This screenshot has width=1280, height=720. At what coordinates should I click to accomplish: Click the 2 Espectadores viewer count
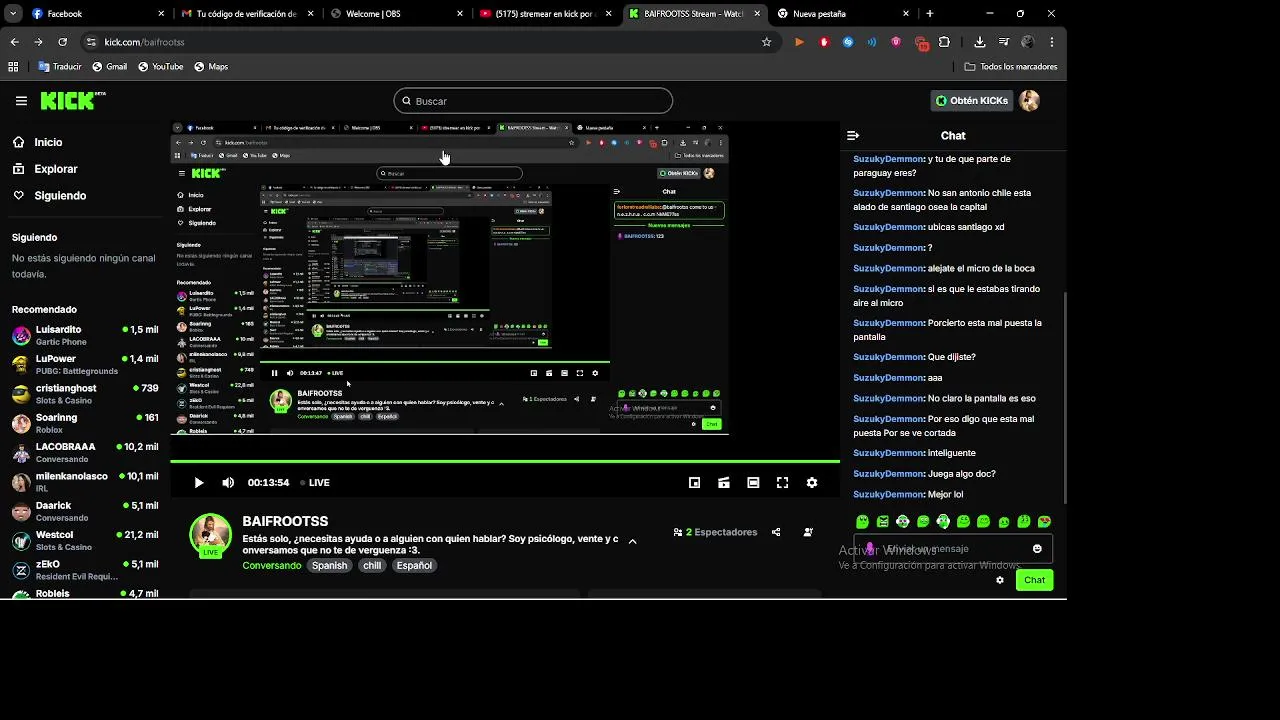tap(715, 532)
